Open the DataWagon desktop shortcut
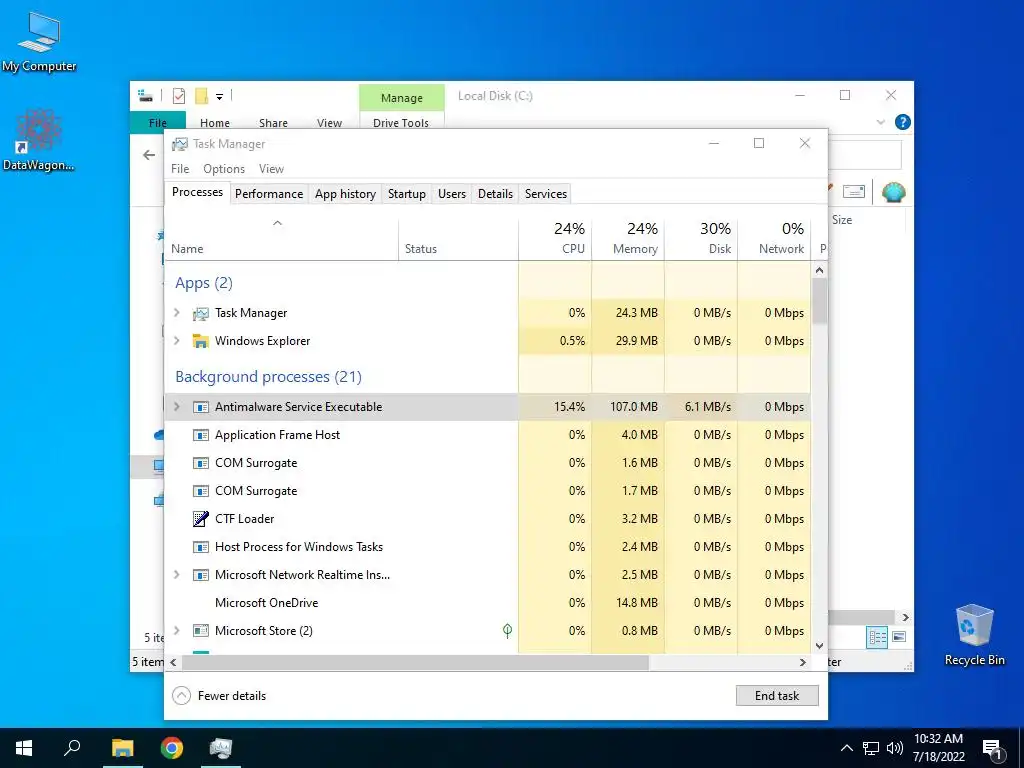 pos(38,140)
